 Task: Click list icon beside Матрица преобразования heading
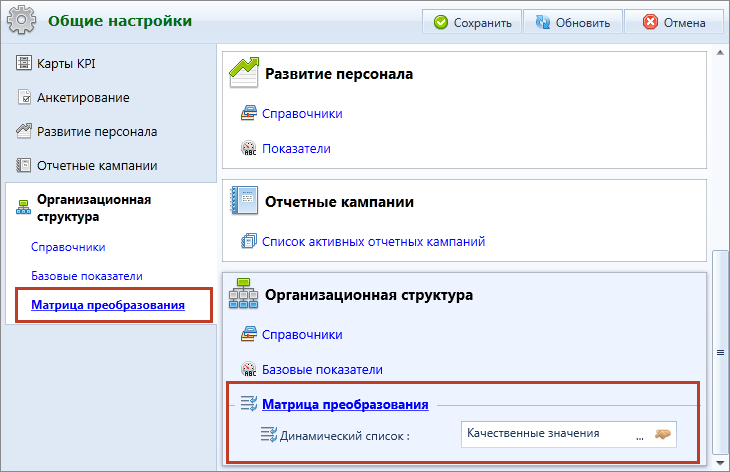coord(249,404)
